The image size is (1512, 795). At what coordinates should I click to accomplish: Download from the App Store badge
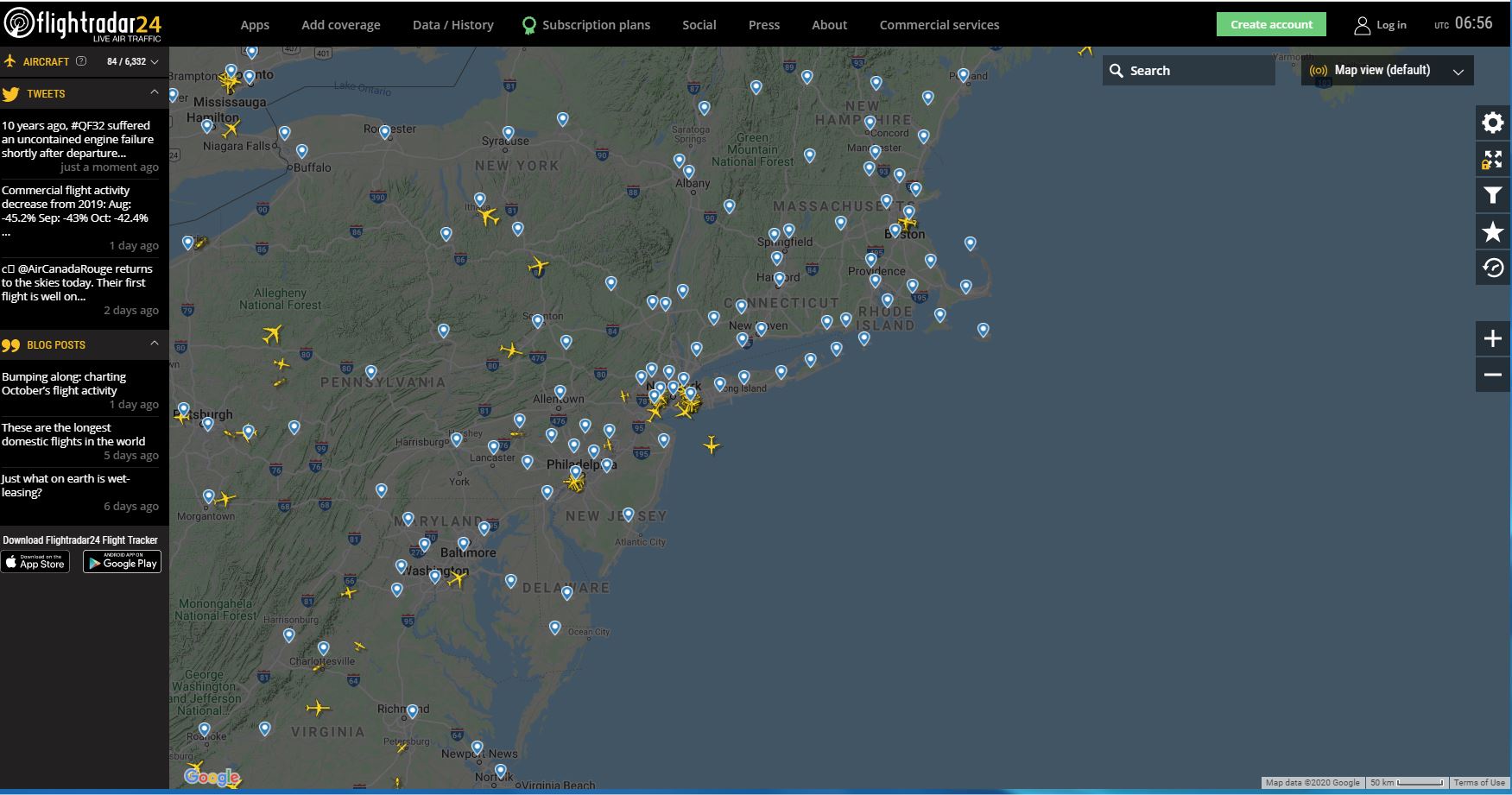coord(35,562)
